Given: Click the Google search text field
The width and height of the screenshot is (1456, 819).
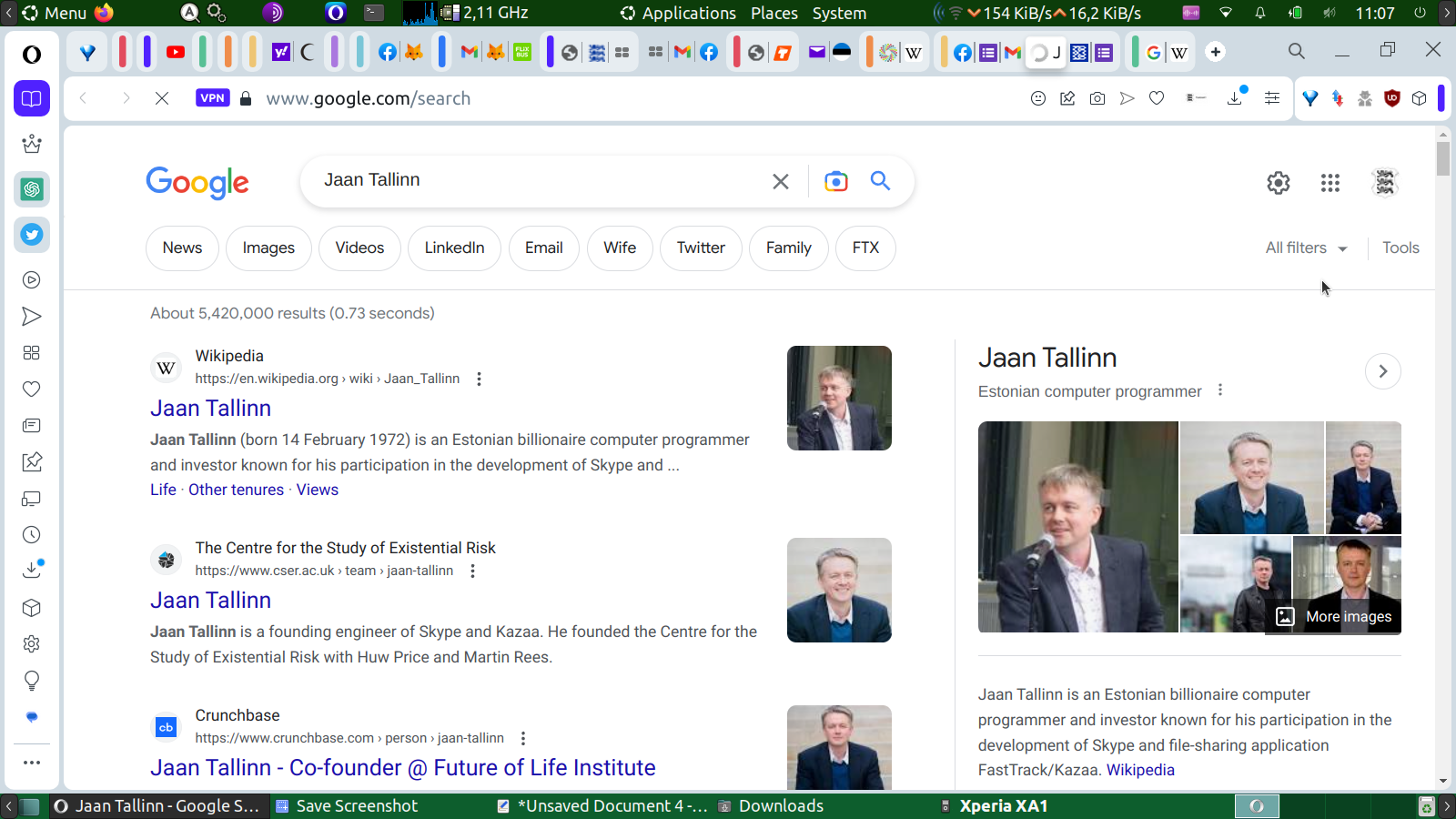Looking at the screenshot, I should point(542,180).
